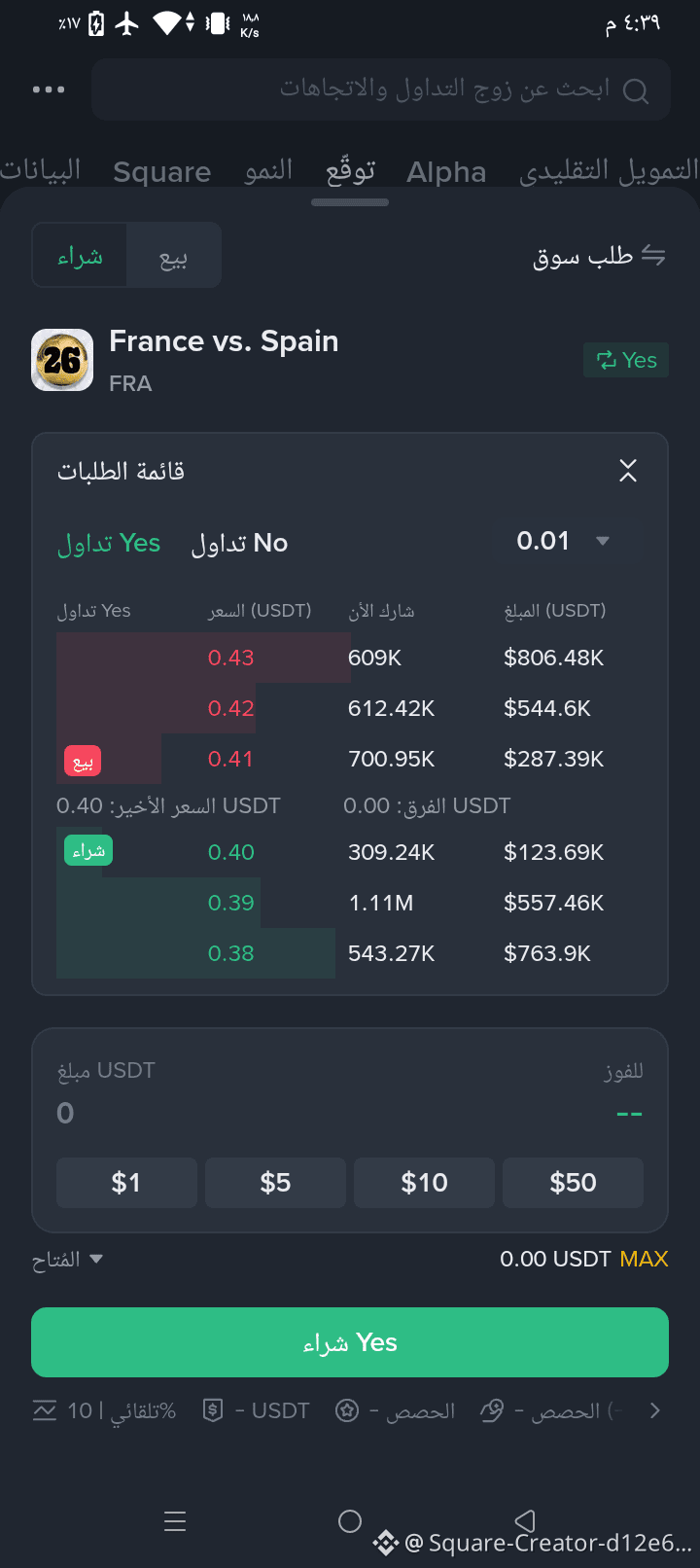Viewport: 700px width, 1568px height.
Task: Tap the auto 10% slippage icon
Action: (45, 1410)
